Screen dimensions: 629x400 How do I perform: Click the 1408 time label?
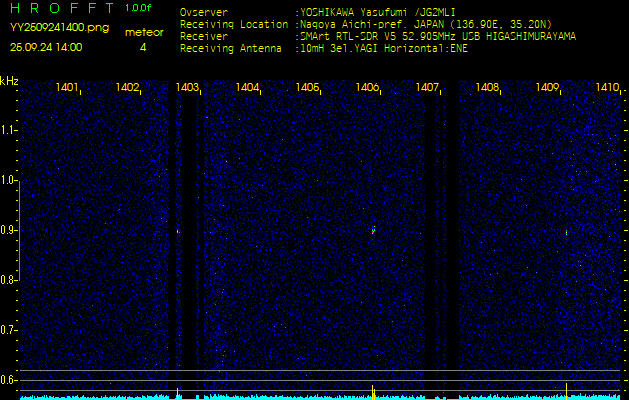(487, 87)
